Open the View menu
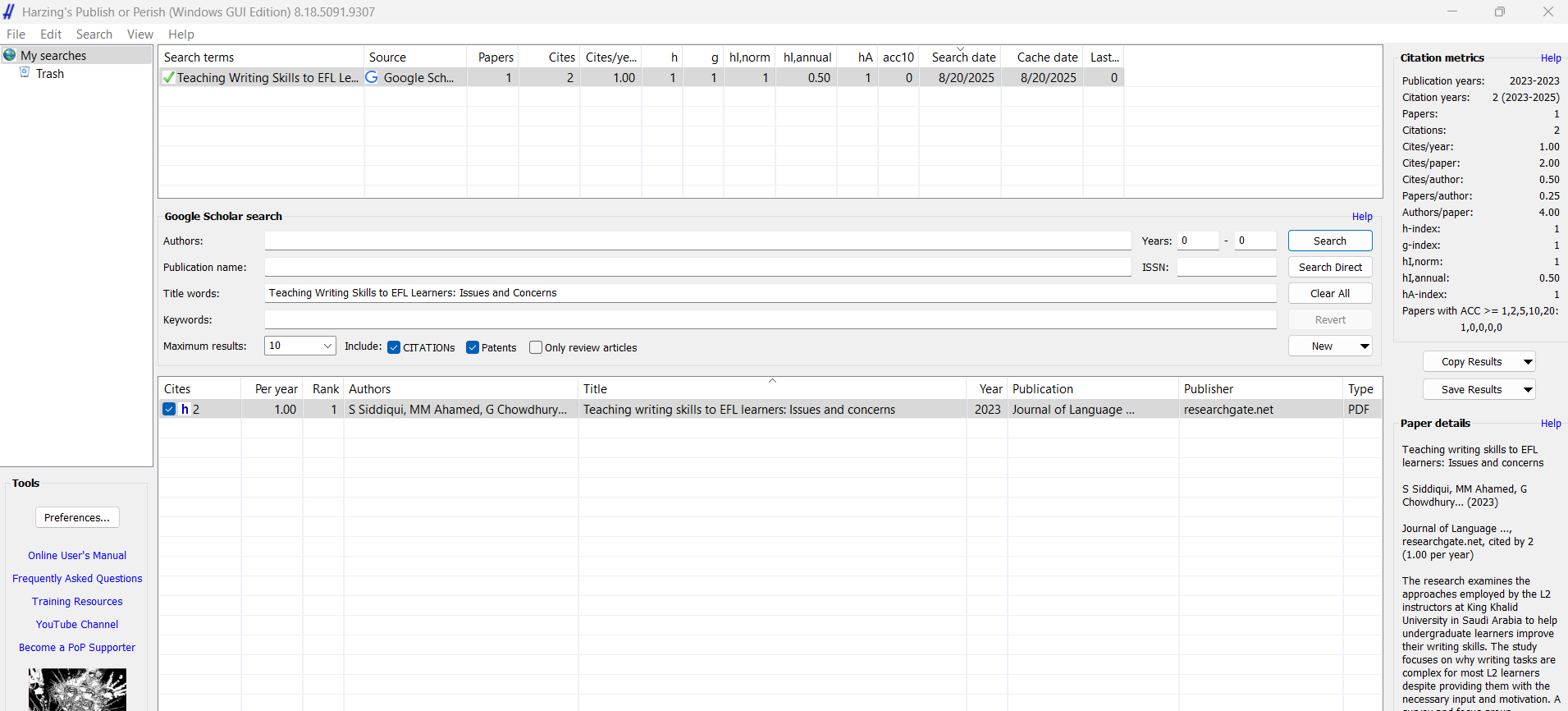The height and width of the screenshot is (711, 1568). pyautogui.click(x=139, y=34)
